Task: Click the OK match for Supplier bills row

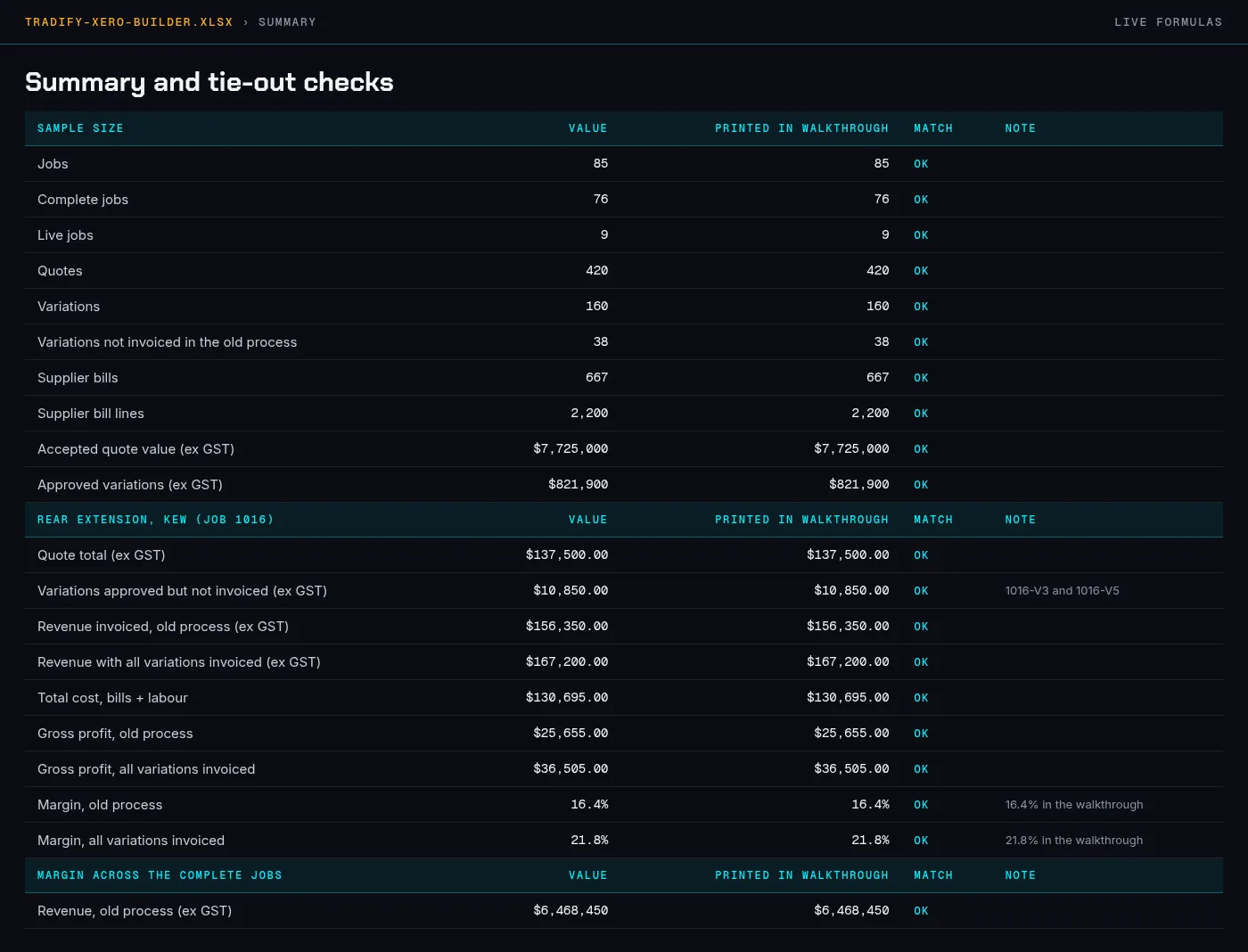Action: [x=921, y=378]
